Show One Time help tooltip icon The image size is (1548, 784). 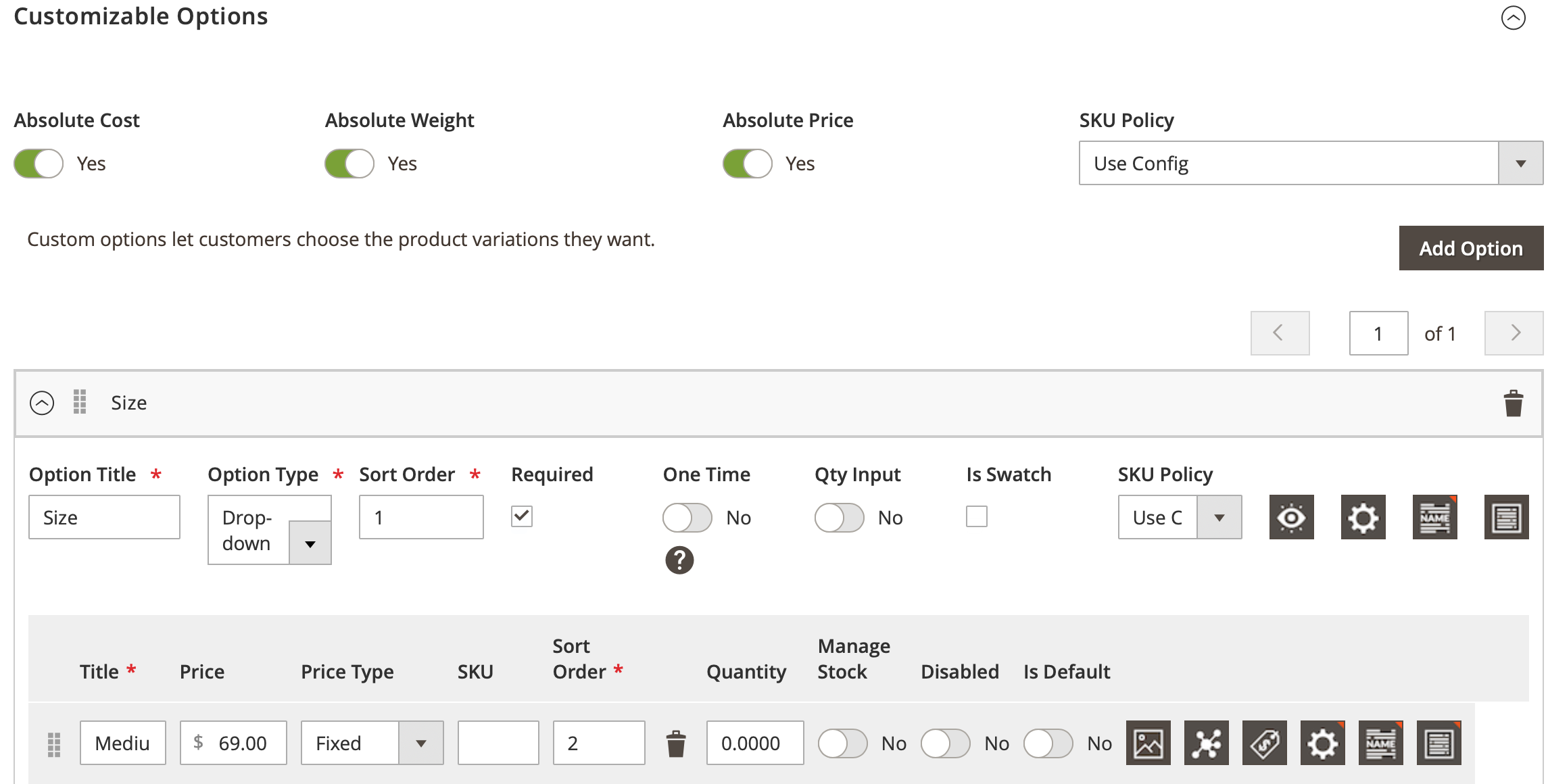click(x=679, y=560)
